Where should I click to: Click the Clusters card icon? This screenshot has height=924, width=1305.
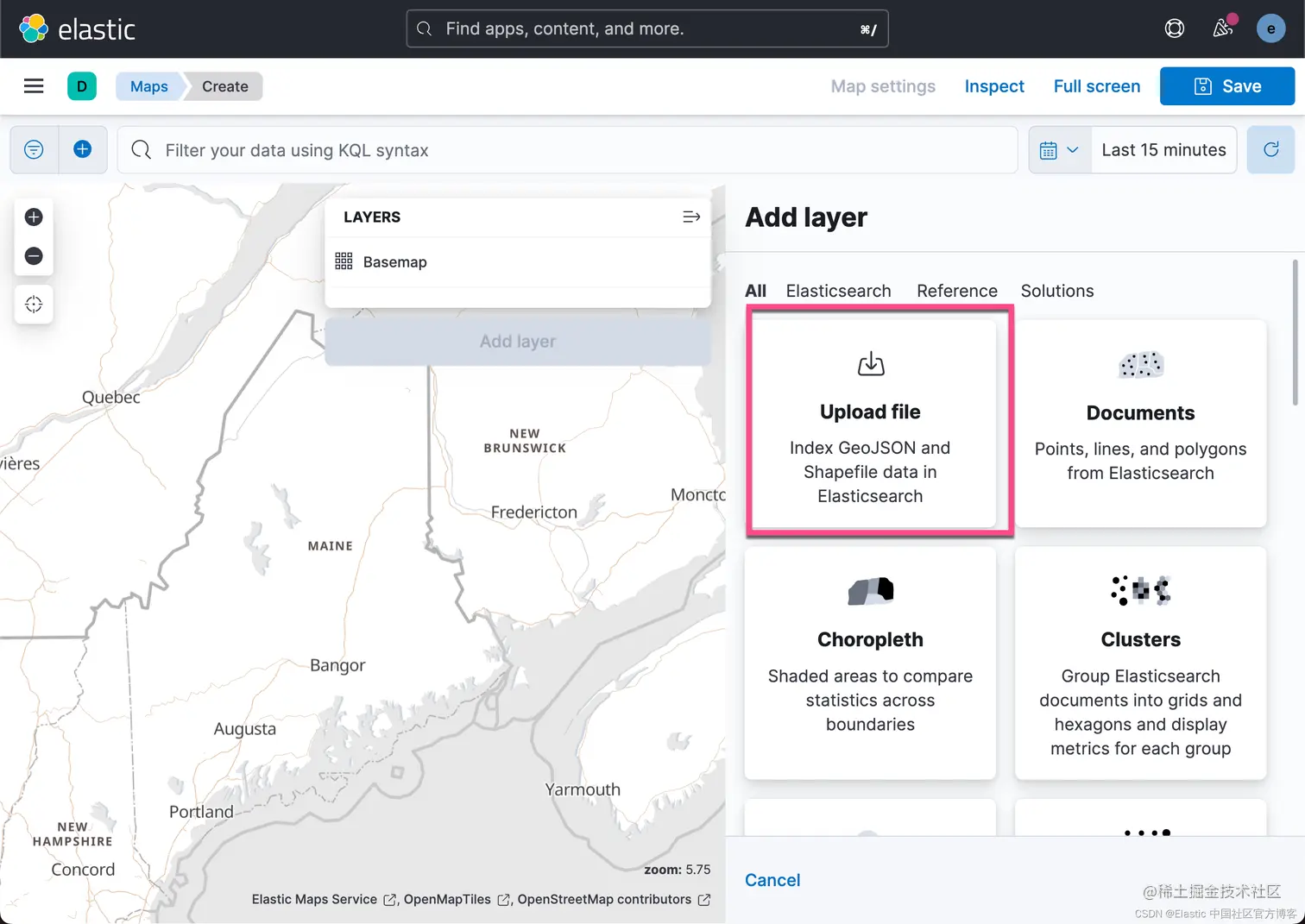[x=1141, y=591]
